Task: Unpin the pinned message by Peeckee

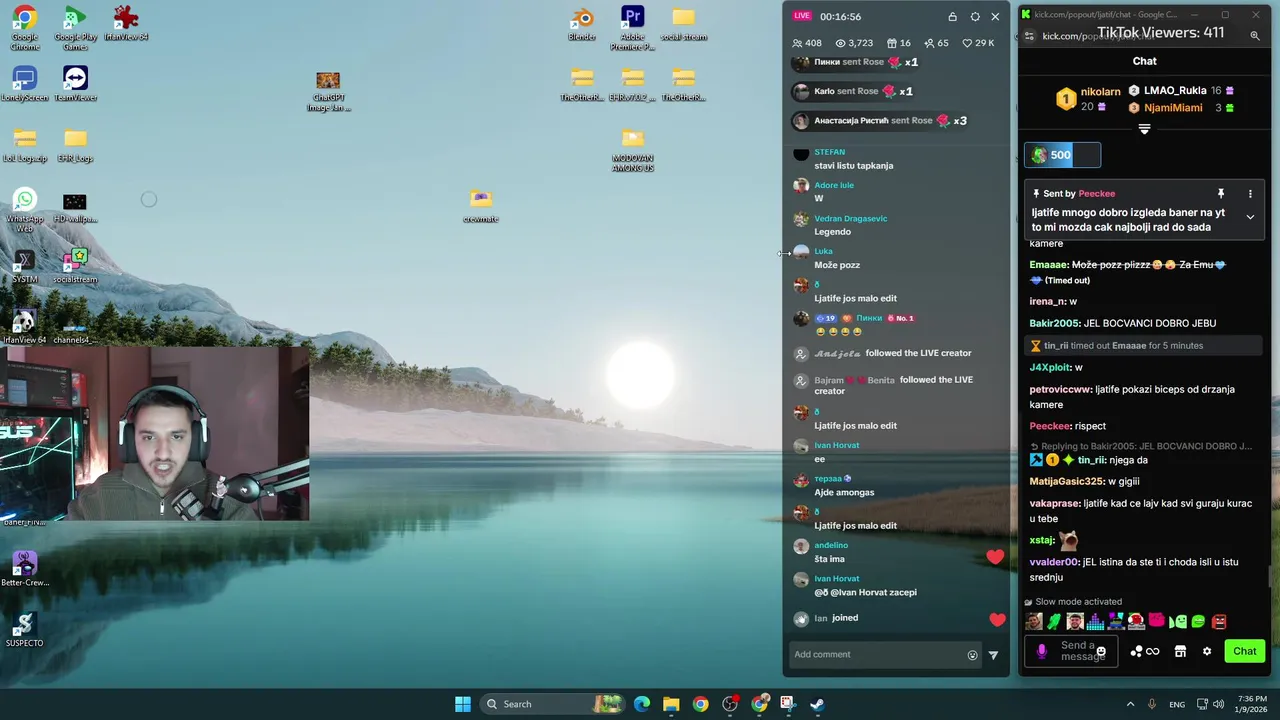Action: [x=1220, y=193]
